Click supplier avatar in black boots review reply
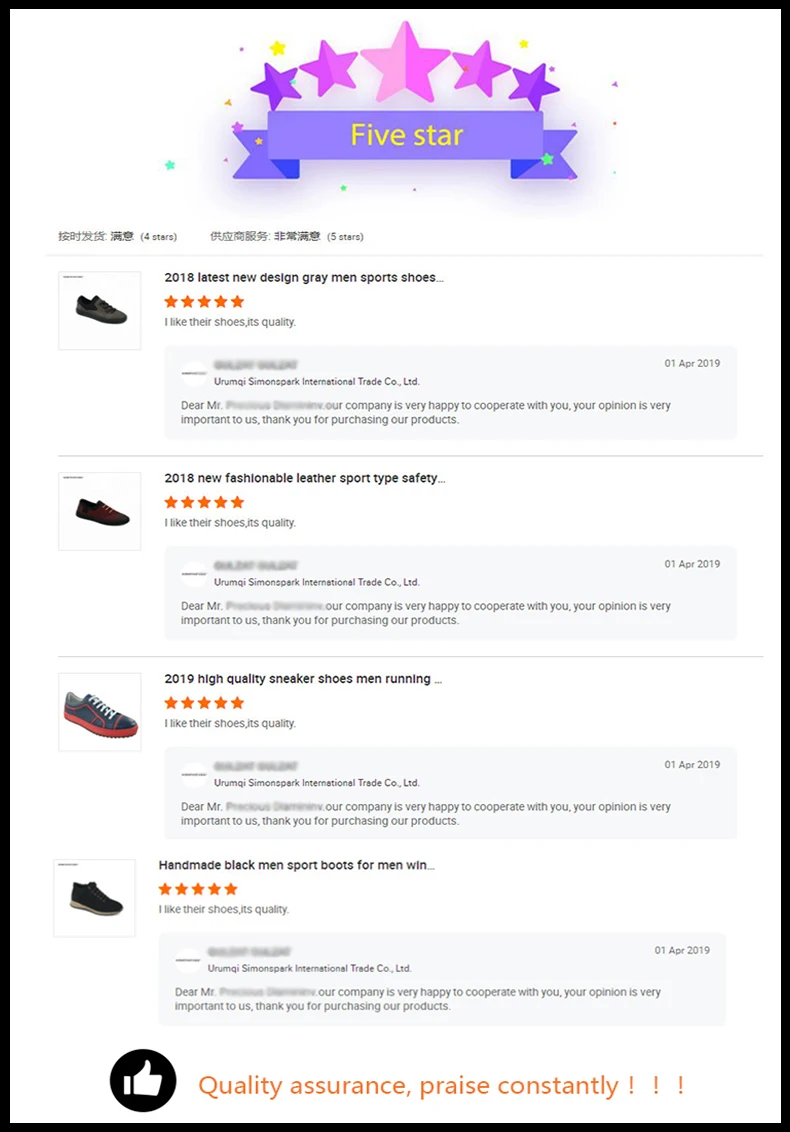790x1132 pixels. pyautogui.click(x=188, y=960)
